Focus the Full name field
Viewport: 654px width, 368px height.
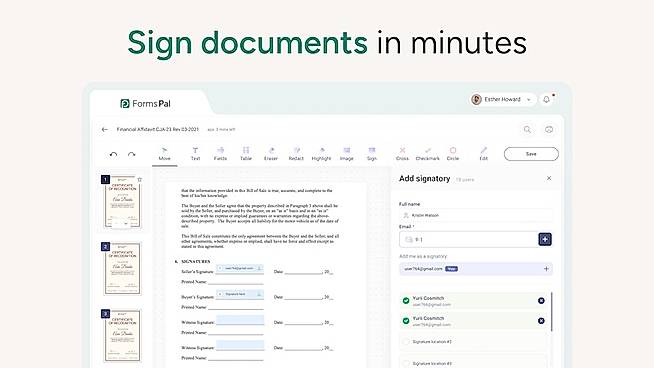tap(475, 215)
